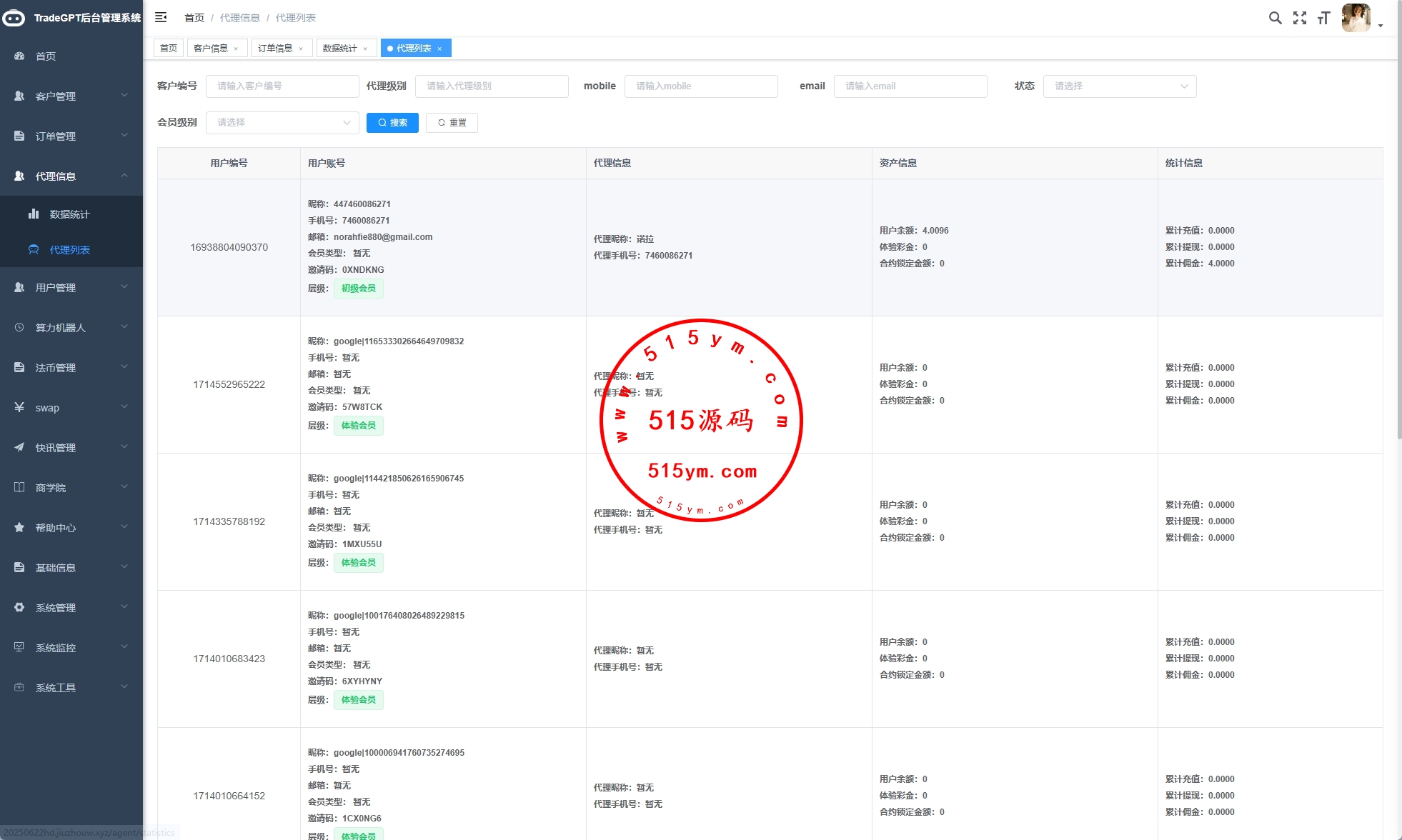1402x840 pixels.
Task: Open the header search magnifier icon
Action: point(1275,18)
